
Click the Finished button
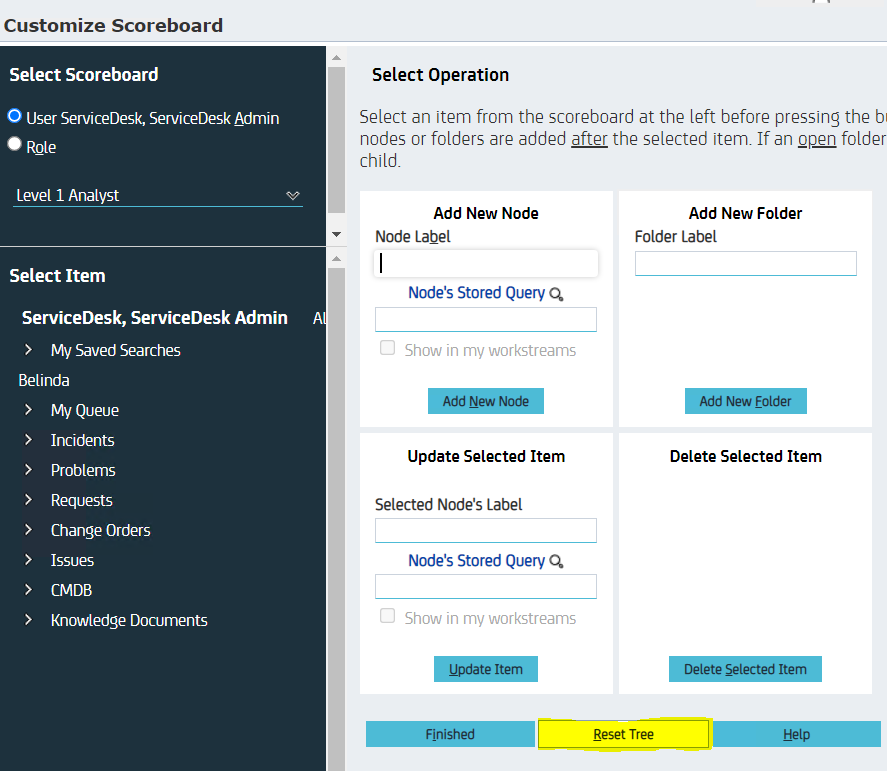pos(450,734)
